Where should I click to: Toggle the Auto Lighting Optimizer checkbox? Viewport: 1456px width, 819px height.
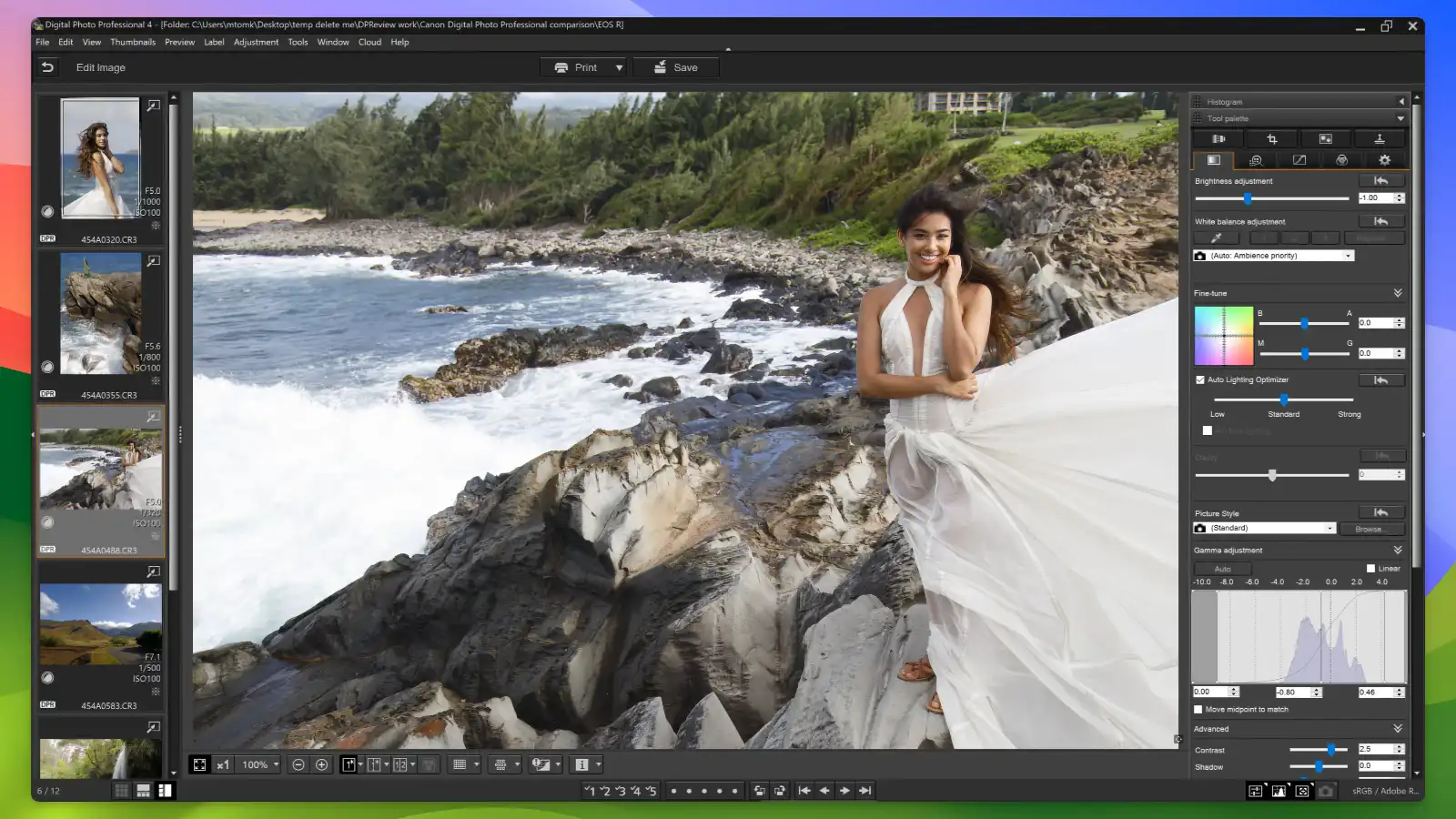coord(1200,379)
